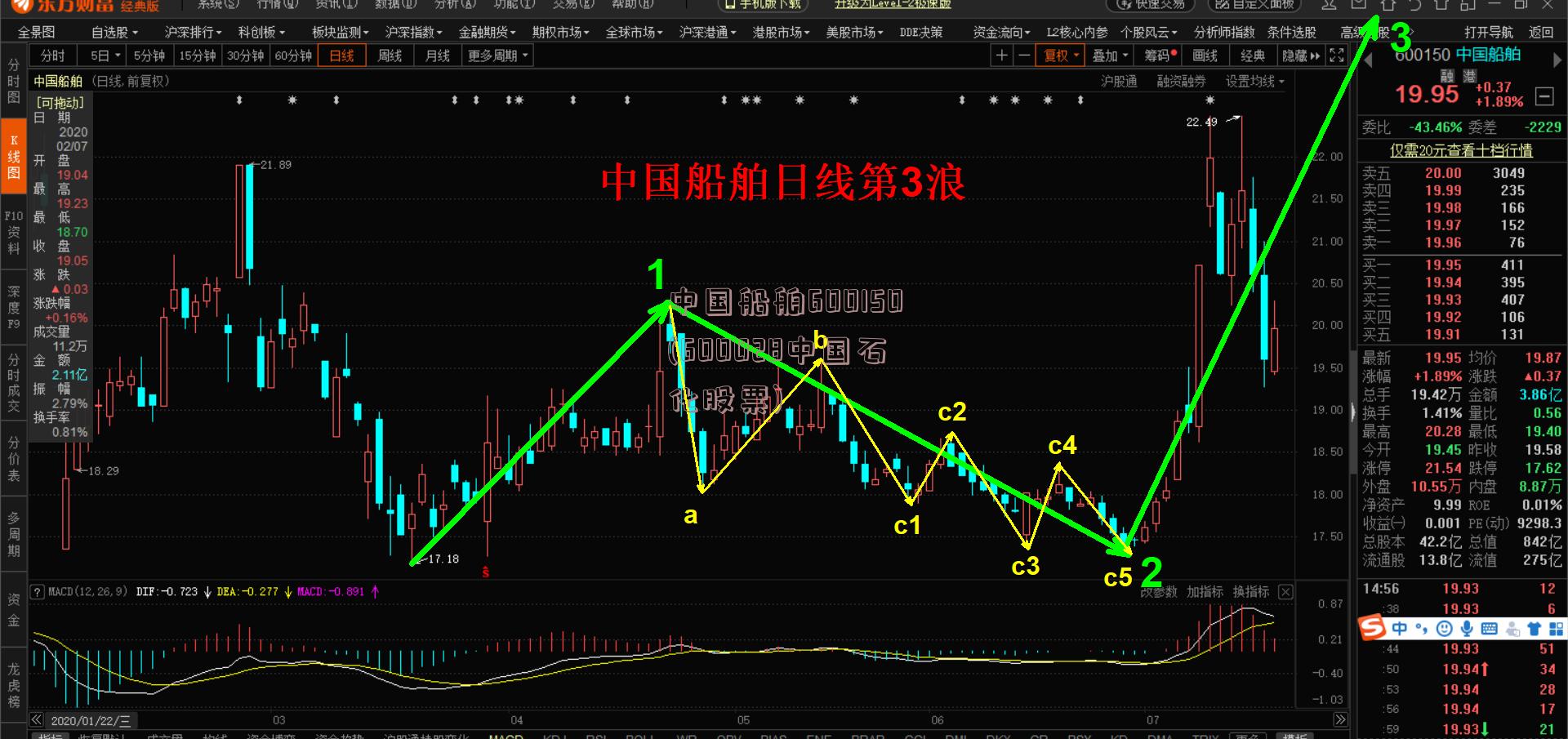Go to next stock arrow beside 中国船舶

point(1557,60)
